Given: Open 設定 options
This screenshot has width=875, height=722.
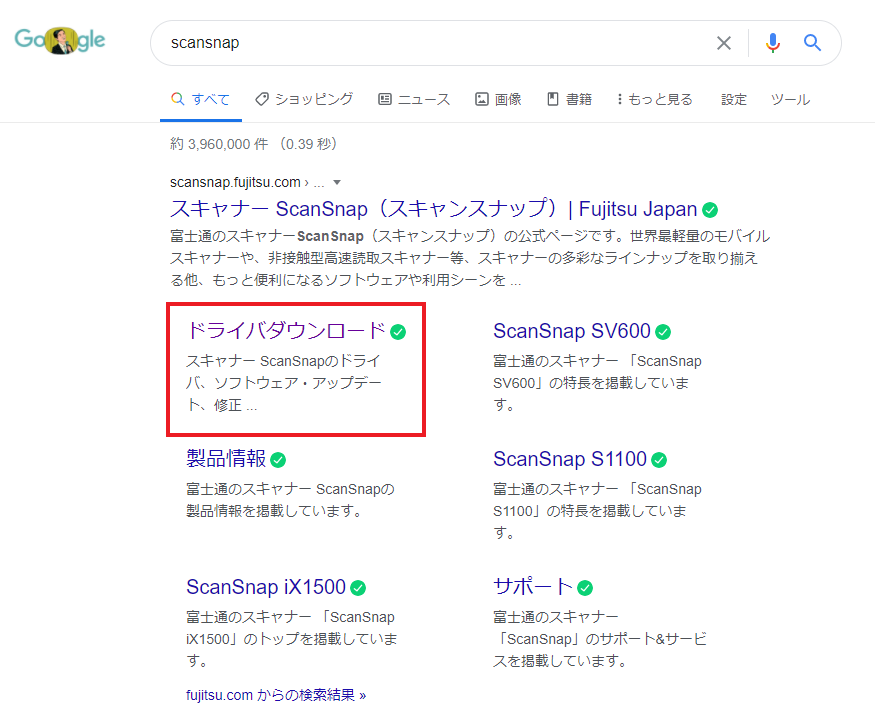Looking at the screenshot, I should pos(734,99).
